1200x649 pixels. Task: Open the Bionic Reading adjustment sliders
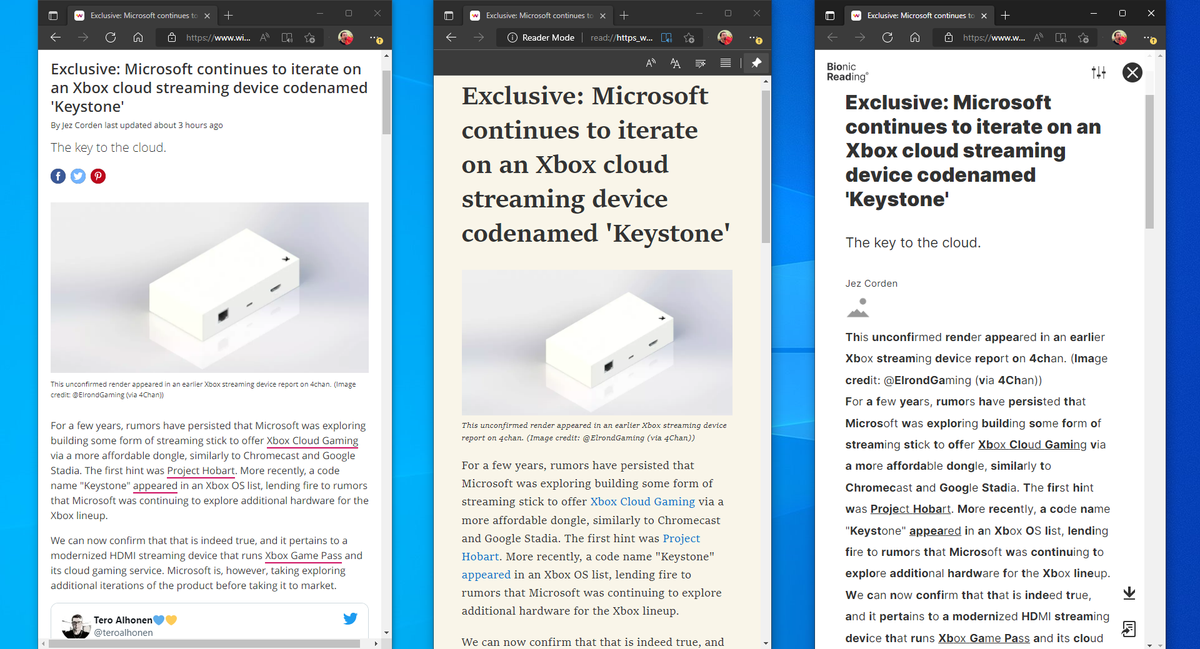click(1098, 72)
